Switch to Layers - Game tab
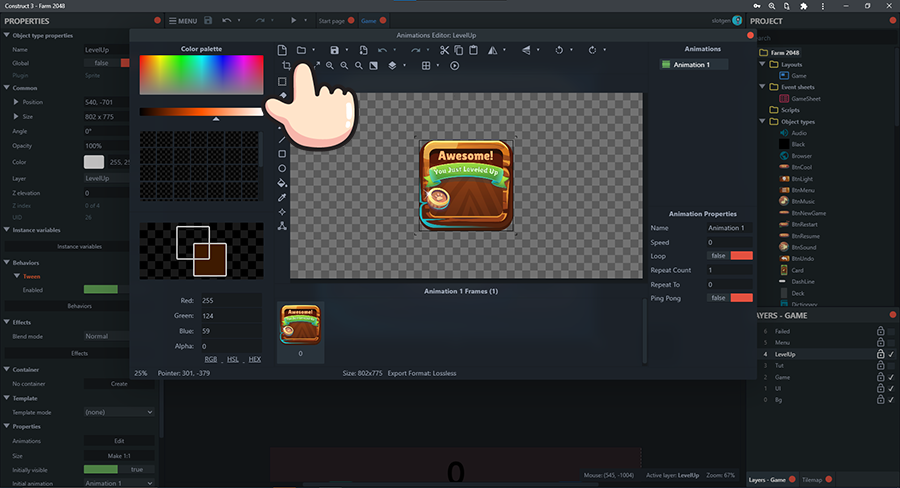The width and height of the screenshot is (900, 488). click(x=767, y=480)
